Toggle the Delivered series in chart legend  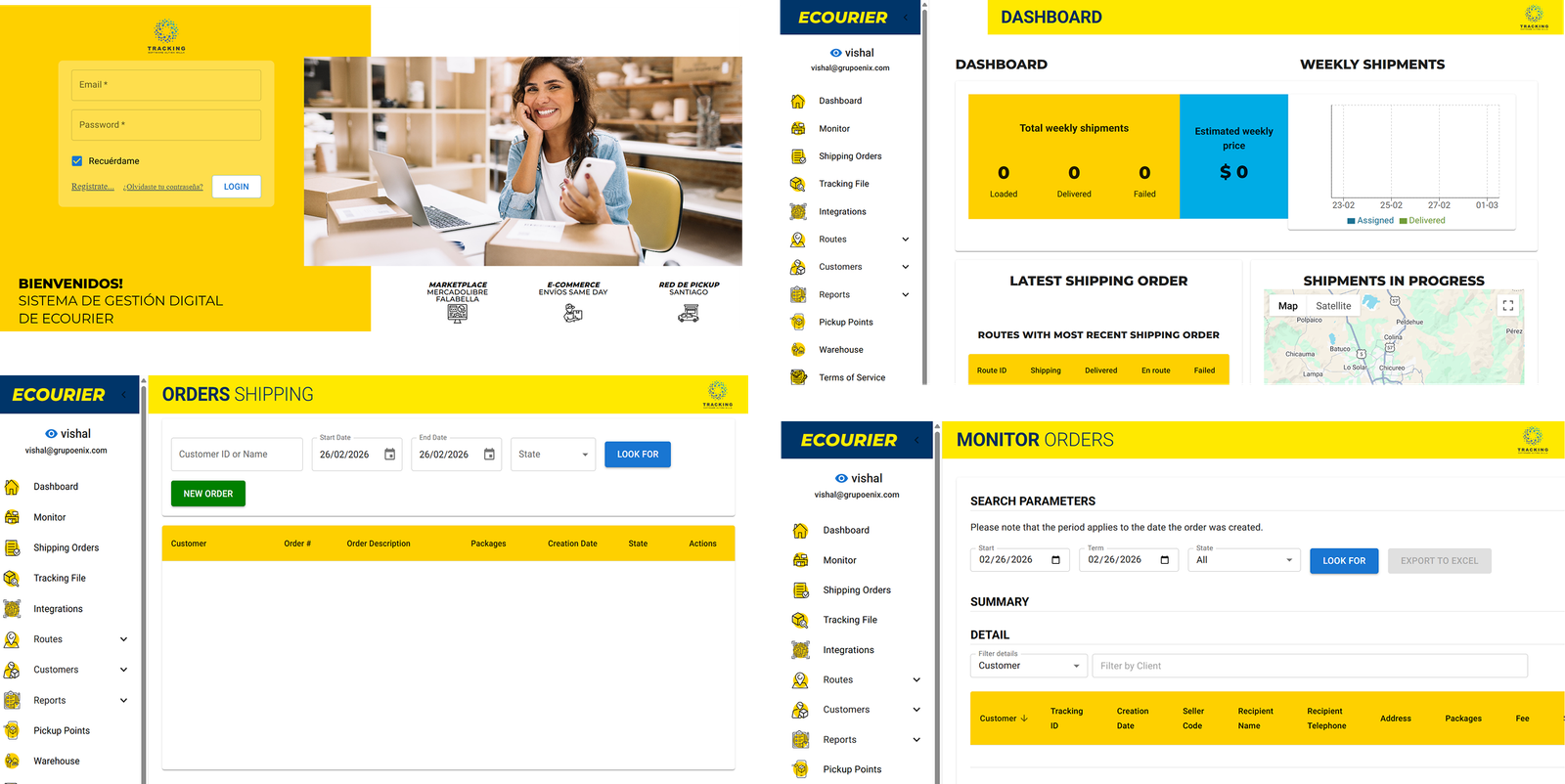tap(1426, 221)
